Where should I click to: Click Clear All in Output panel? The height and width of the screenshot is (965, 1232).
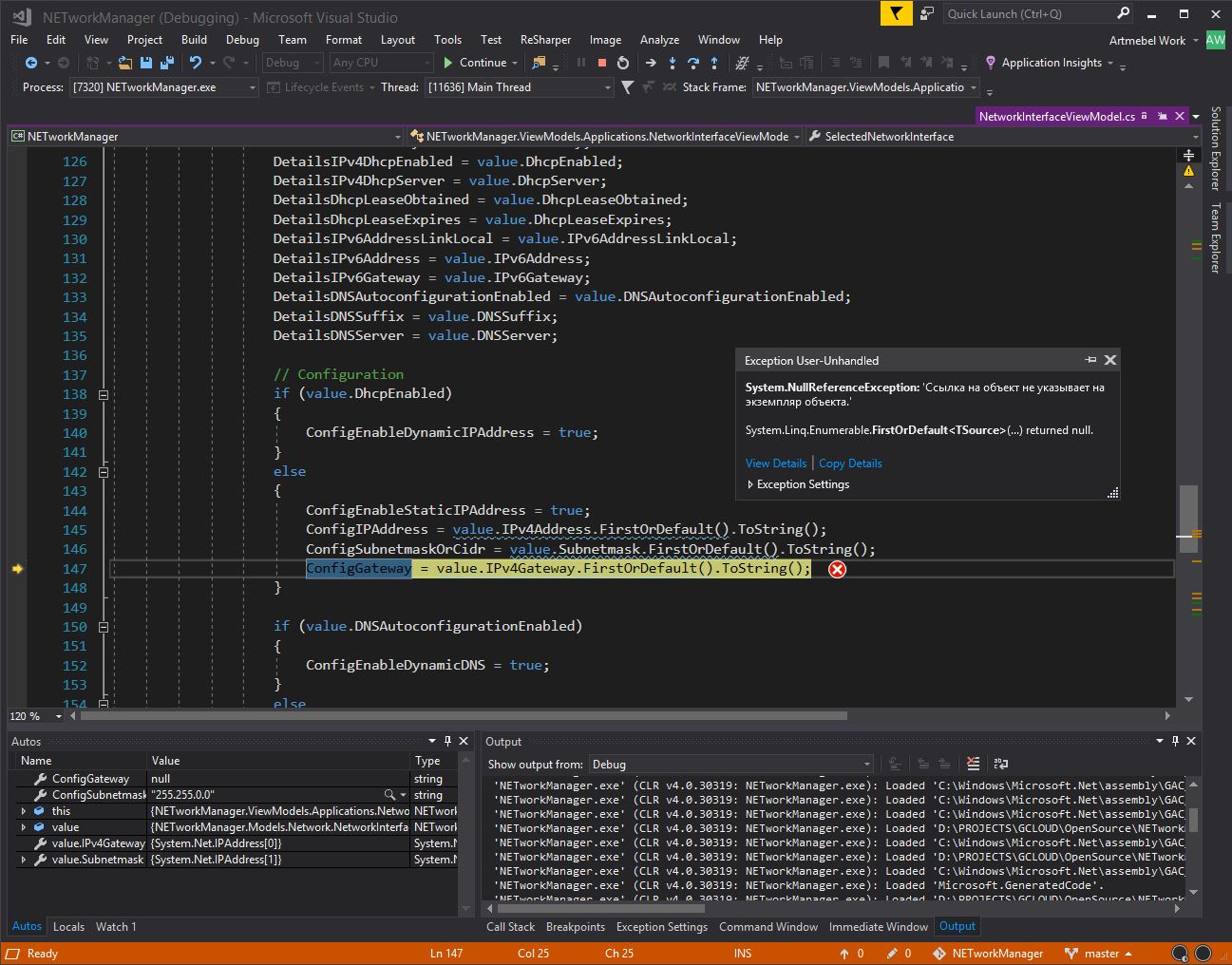coord(973,764)
